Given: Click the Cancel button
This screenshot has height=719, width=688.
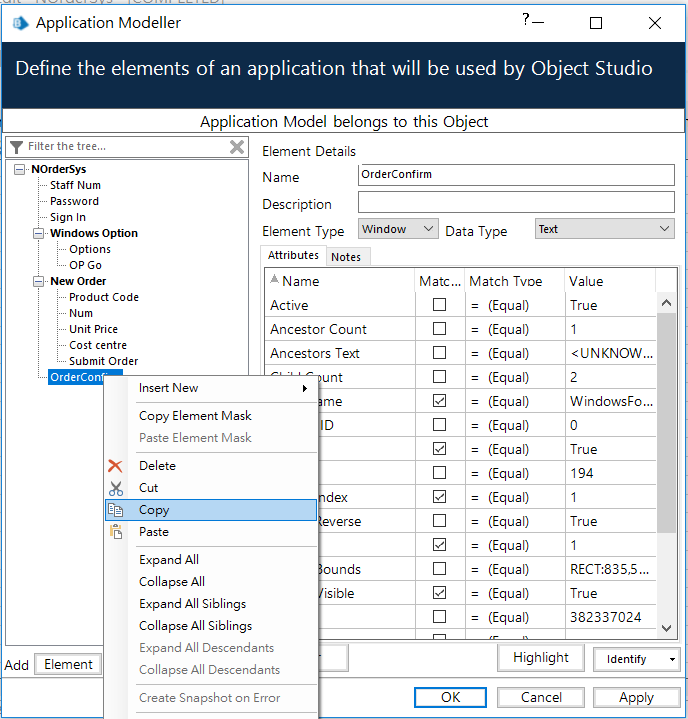Looking at the screenshot, I should tap(541, 697).
